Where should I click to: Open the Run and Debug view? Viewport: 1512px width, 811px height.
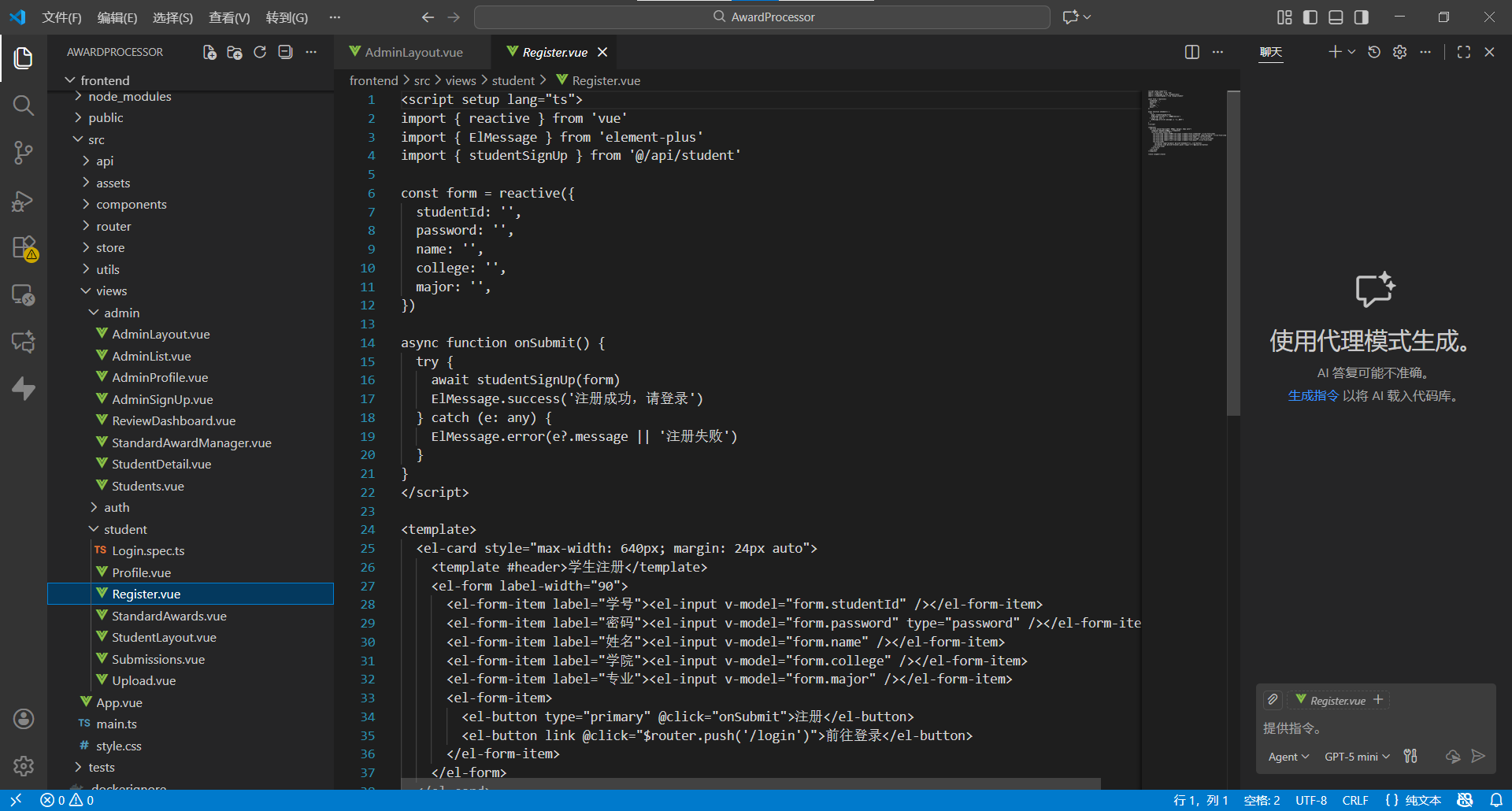pyautogui.click(x=24, y=201)
